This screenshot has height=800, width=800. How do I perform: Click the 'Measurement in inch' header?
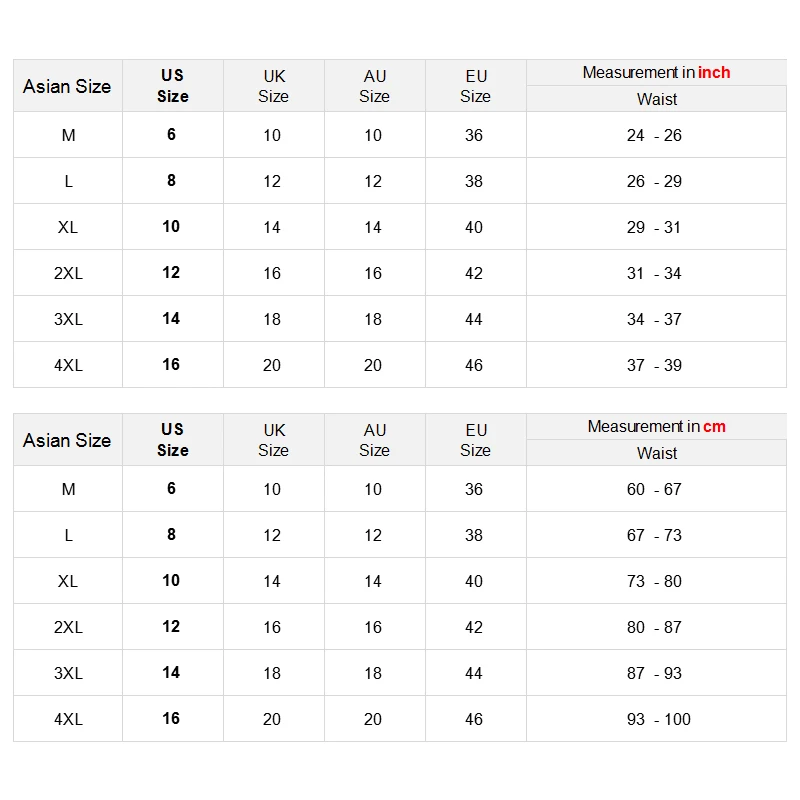(x=656, y=73)
